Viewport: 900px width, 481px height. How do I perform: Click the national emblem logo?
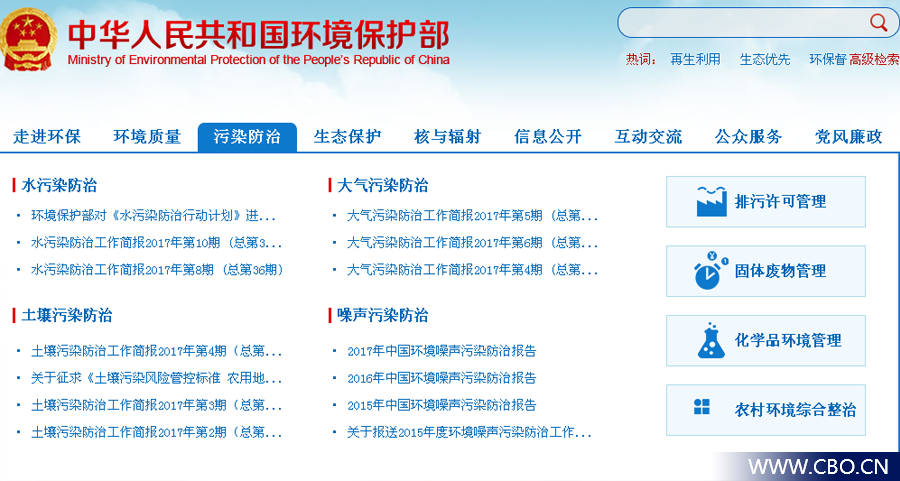[x=28, y=38]
